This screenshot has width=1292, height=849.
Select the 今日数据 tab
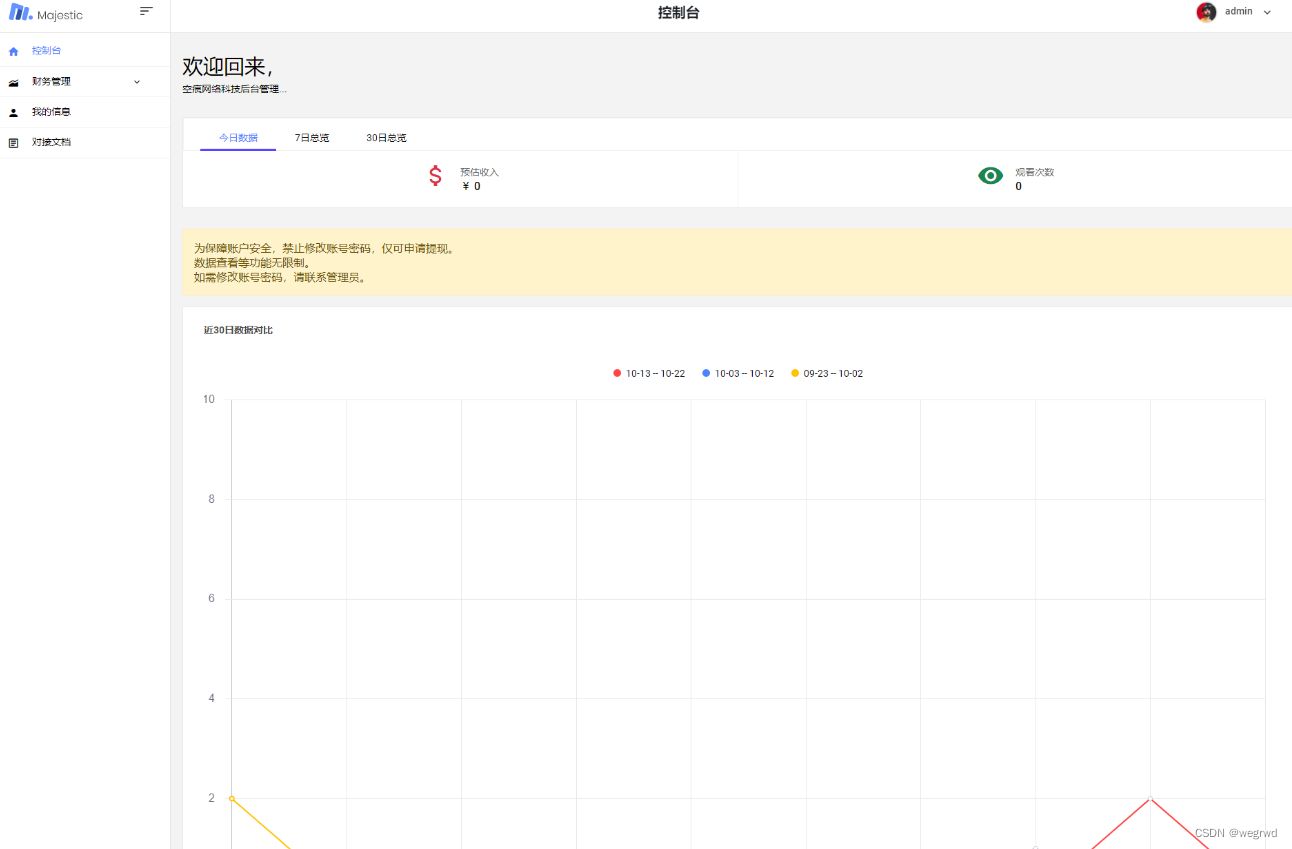(238, 138)
